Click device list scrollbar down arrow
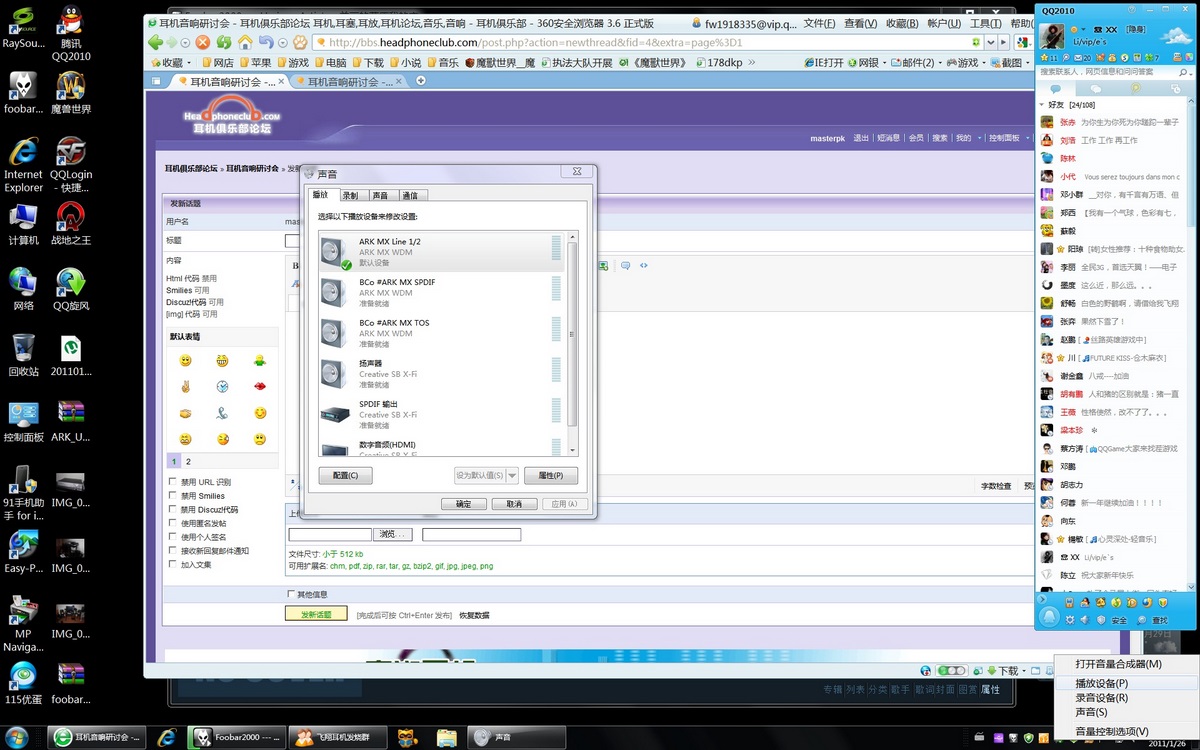 click(572, 450)
